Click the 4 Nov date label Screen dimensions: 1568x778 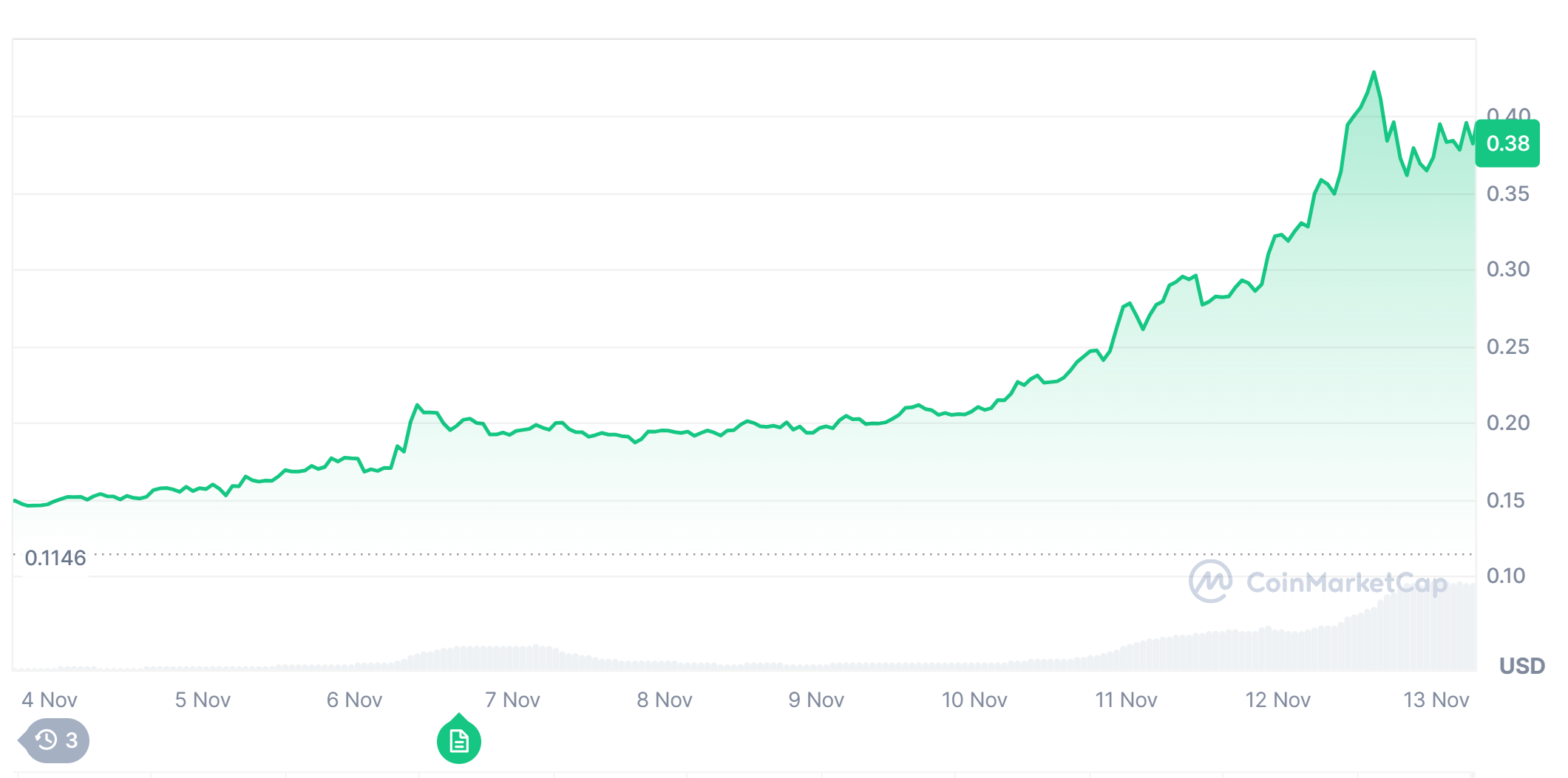pyautogui.click(x=50, y=700)
